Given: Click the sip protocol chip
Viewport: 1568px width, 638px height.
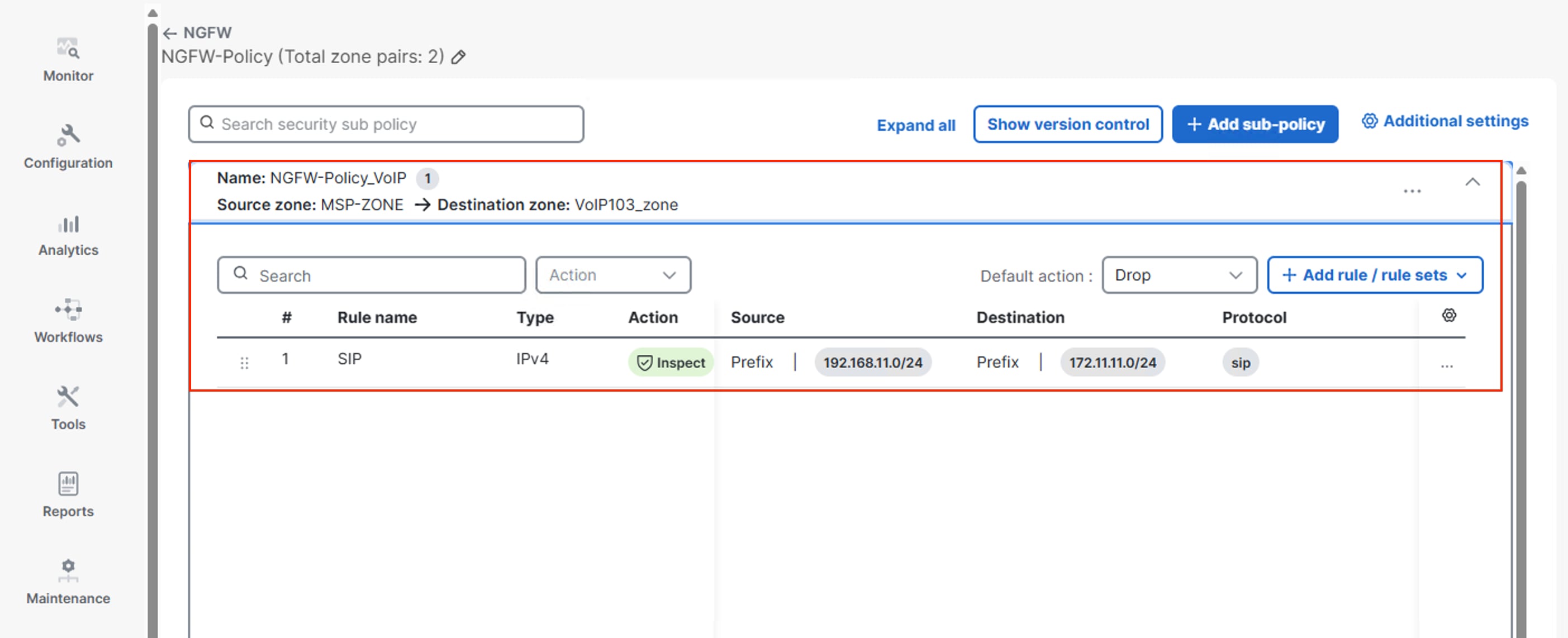Looking at the screenshot, I should point(1240,363).
